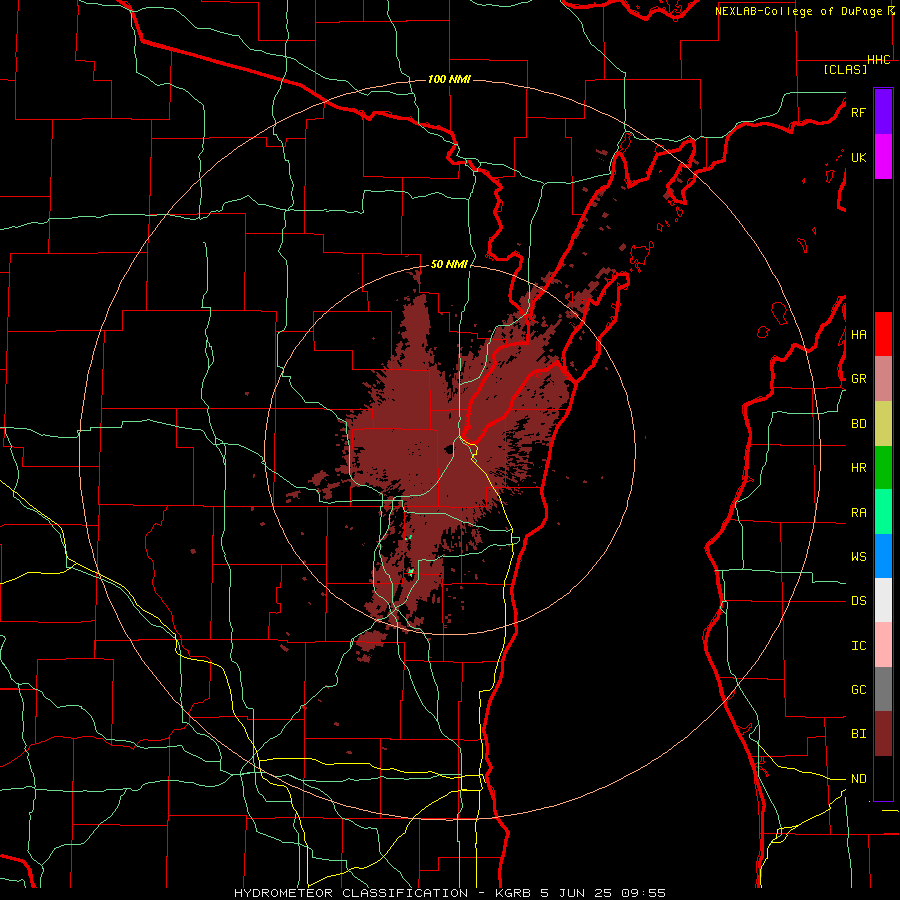Click the IC legend label
This screenshot has width=900, height=900.
pyautogui.click(x=858, y=646)
